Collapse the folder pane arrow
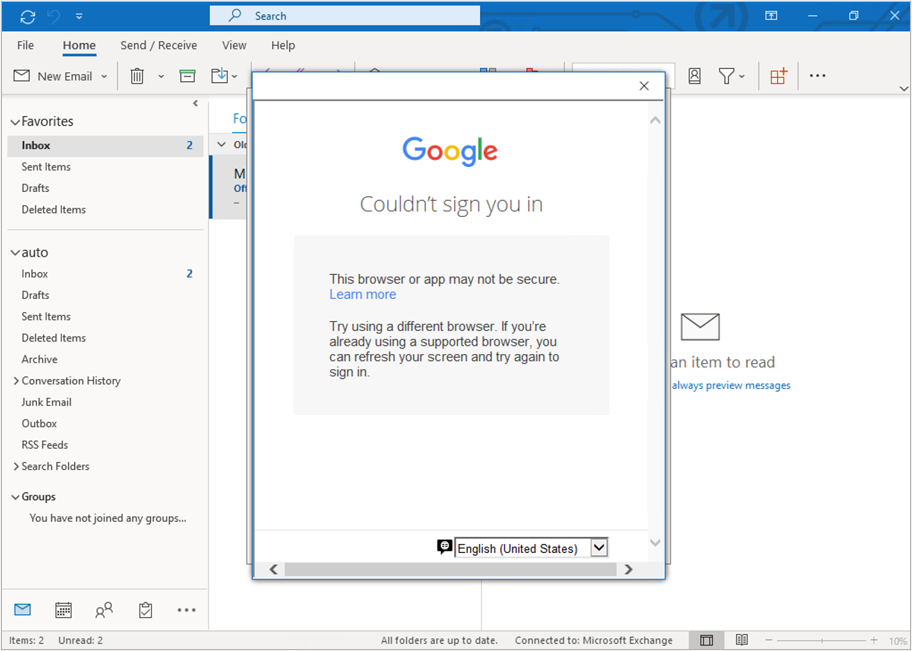Screen dimensions: 912x651 [x=195, y=103]
